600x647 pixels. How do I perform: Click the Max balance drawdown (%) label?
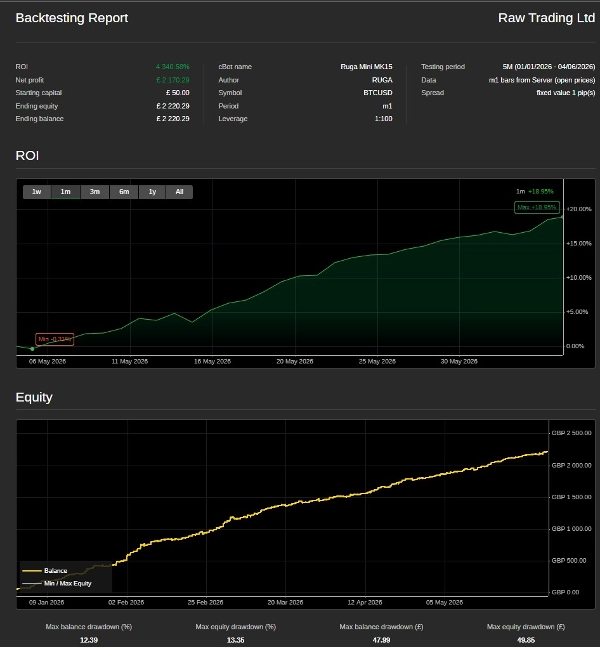pyautogui.click(x=89, y=627)
